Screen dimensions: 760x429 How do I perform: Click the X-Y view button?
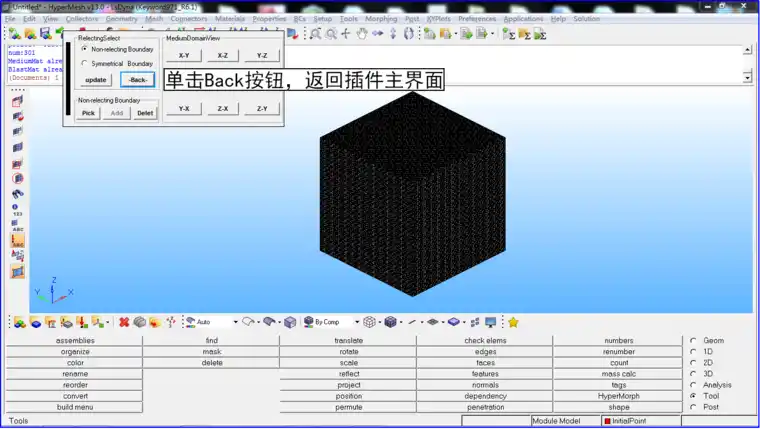[184, 55]
